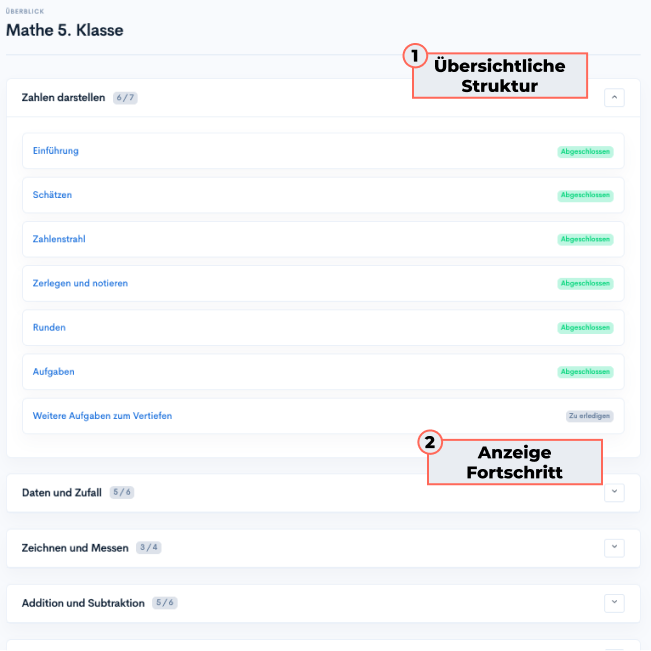Expand the Addition und Subtraktion chevron

coord(615,602)
